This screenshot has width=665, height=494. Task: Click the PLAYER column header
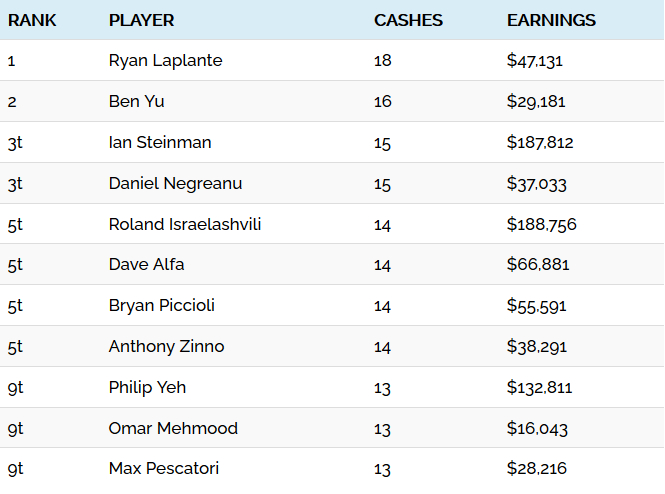coord(141,20)
